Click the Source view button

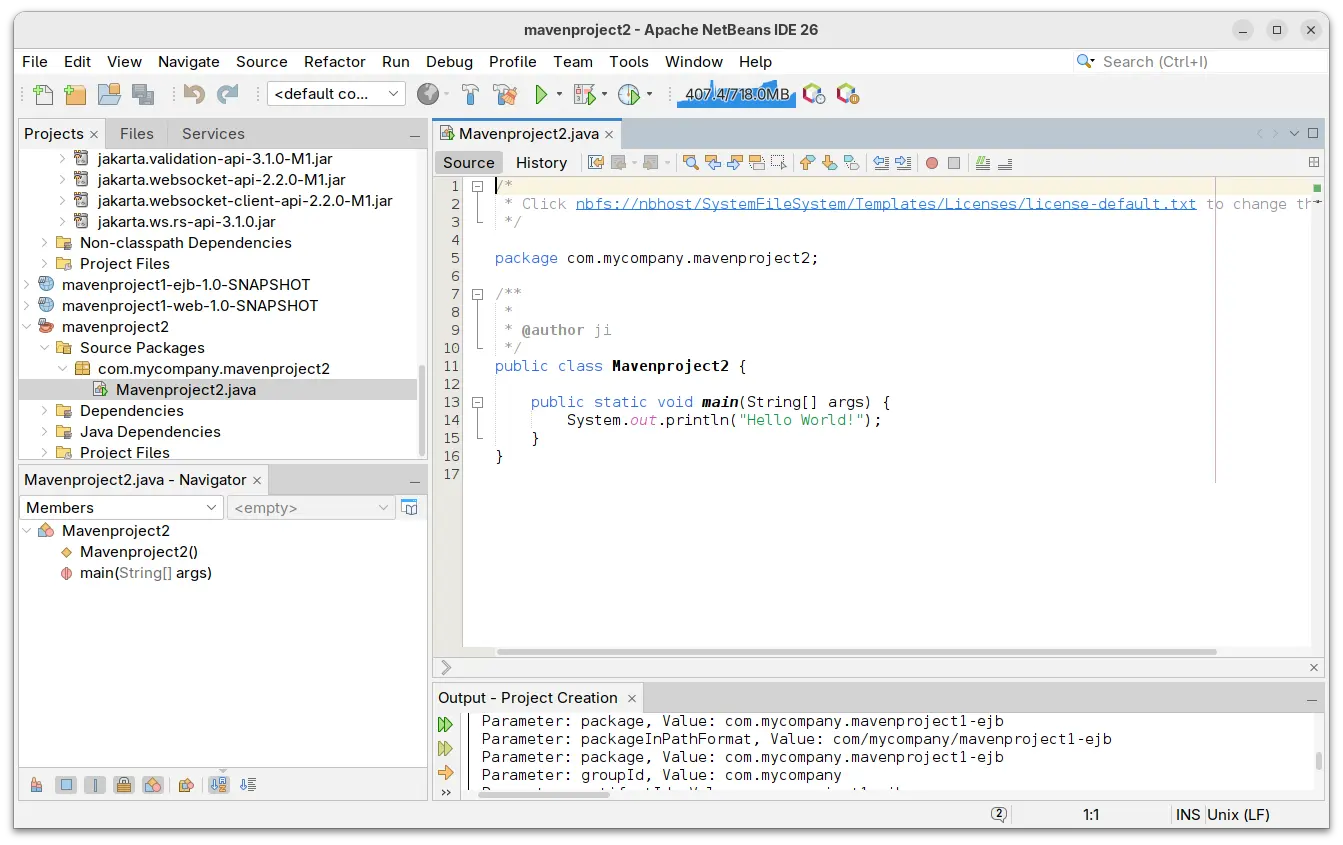click(x=469, y=163)
